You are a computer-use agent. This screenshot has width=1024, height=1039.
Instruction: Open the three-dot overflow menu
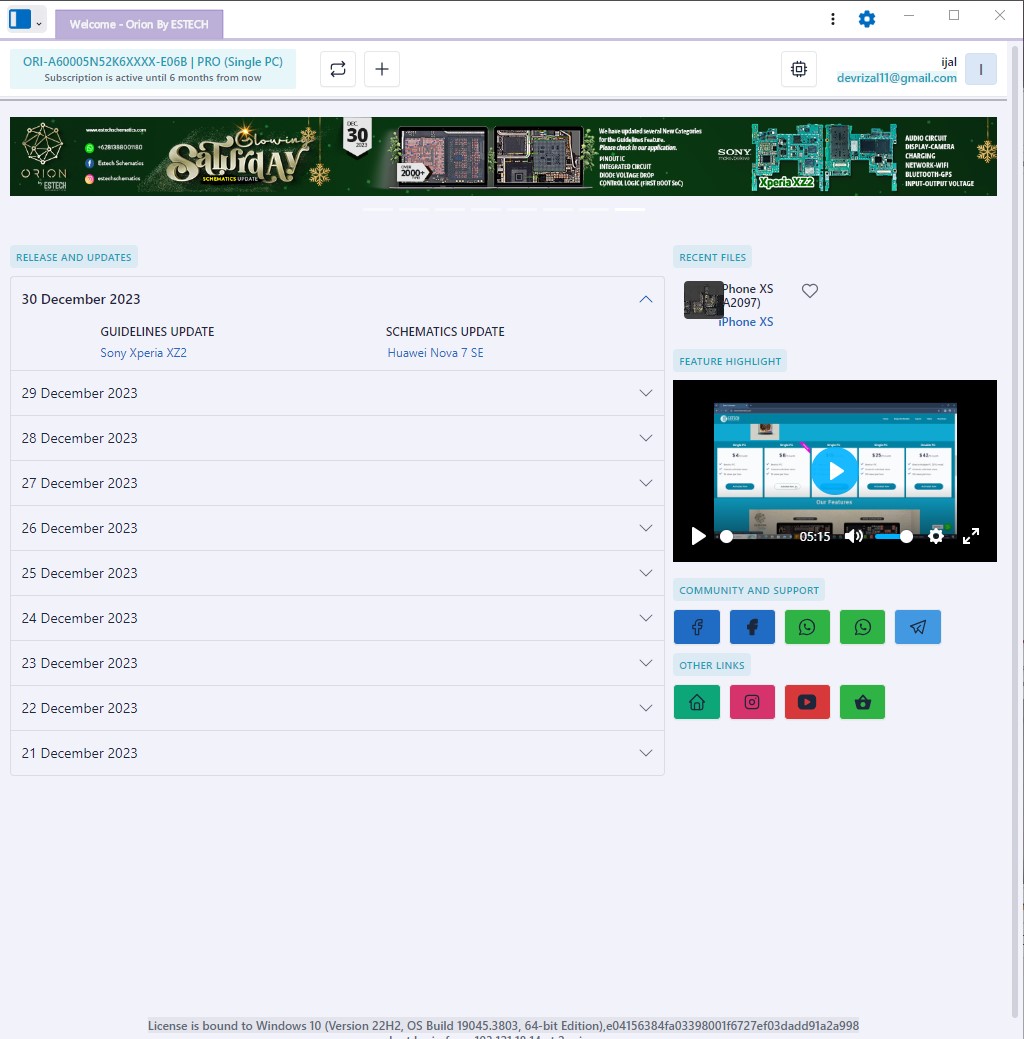832,18
